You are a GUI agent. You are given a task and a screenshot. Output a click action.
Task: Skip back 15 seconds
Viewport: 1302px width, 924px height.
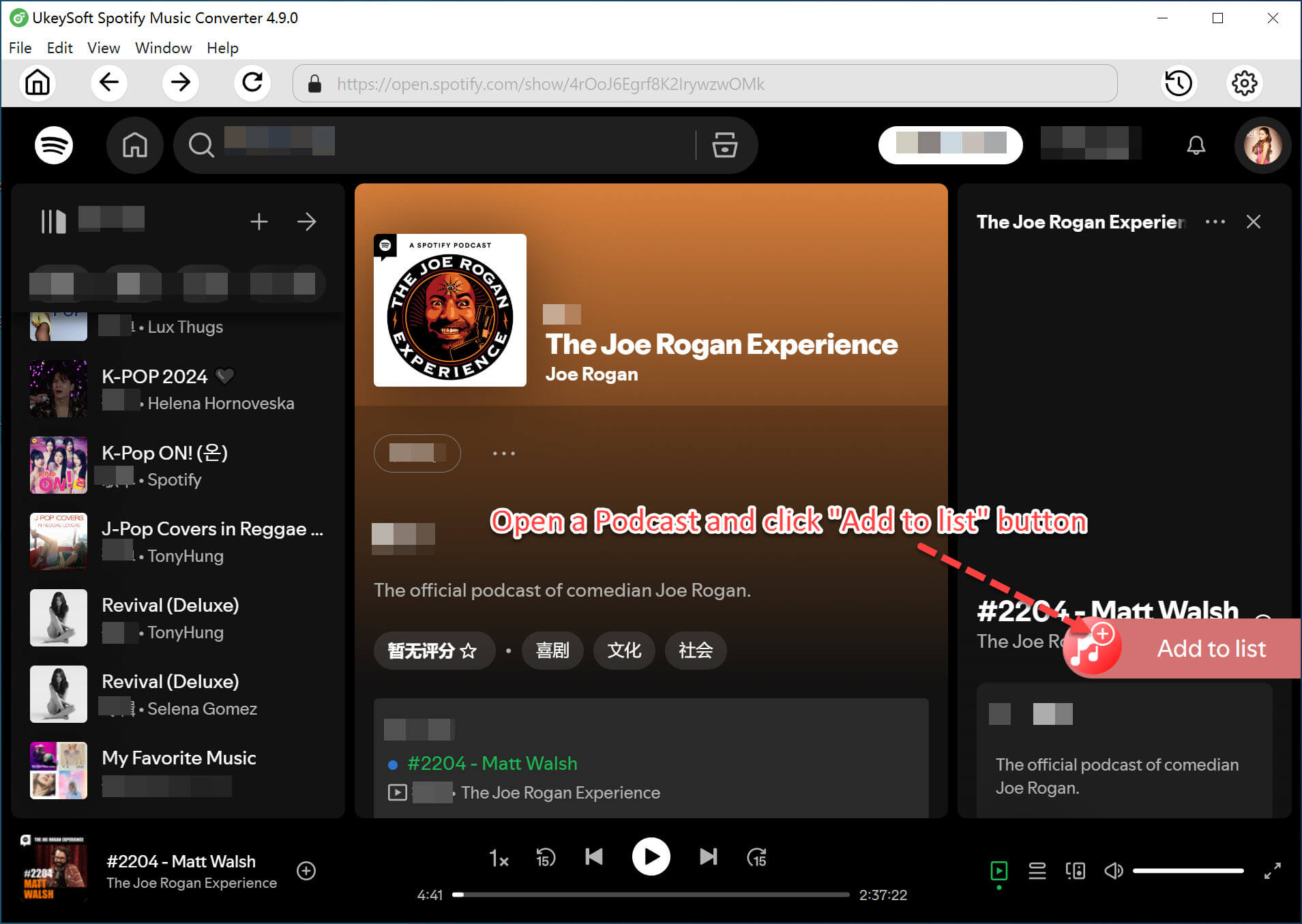[546, 857]
